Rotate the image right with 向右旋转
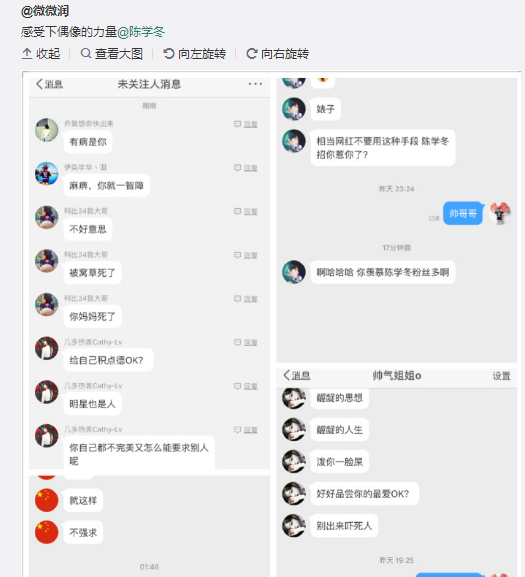This screenshot has width=525, height=577. 278,54
